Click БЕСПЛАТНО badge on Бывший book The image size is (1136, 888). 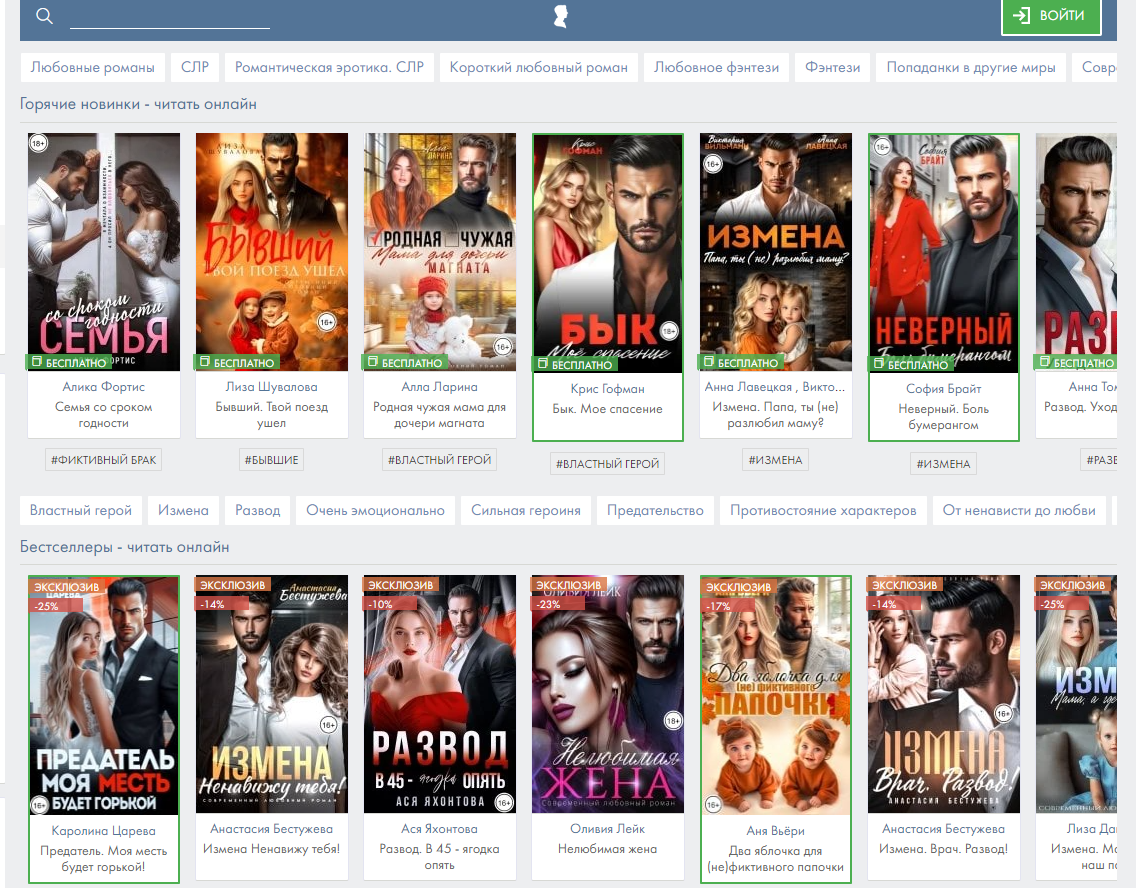[x=238, y=362]
